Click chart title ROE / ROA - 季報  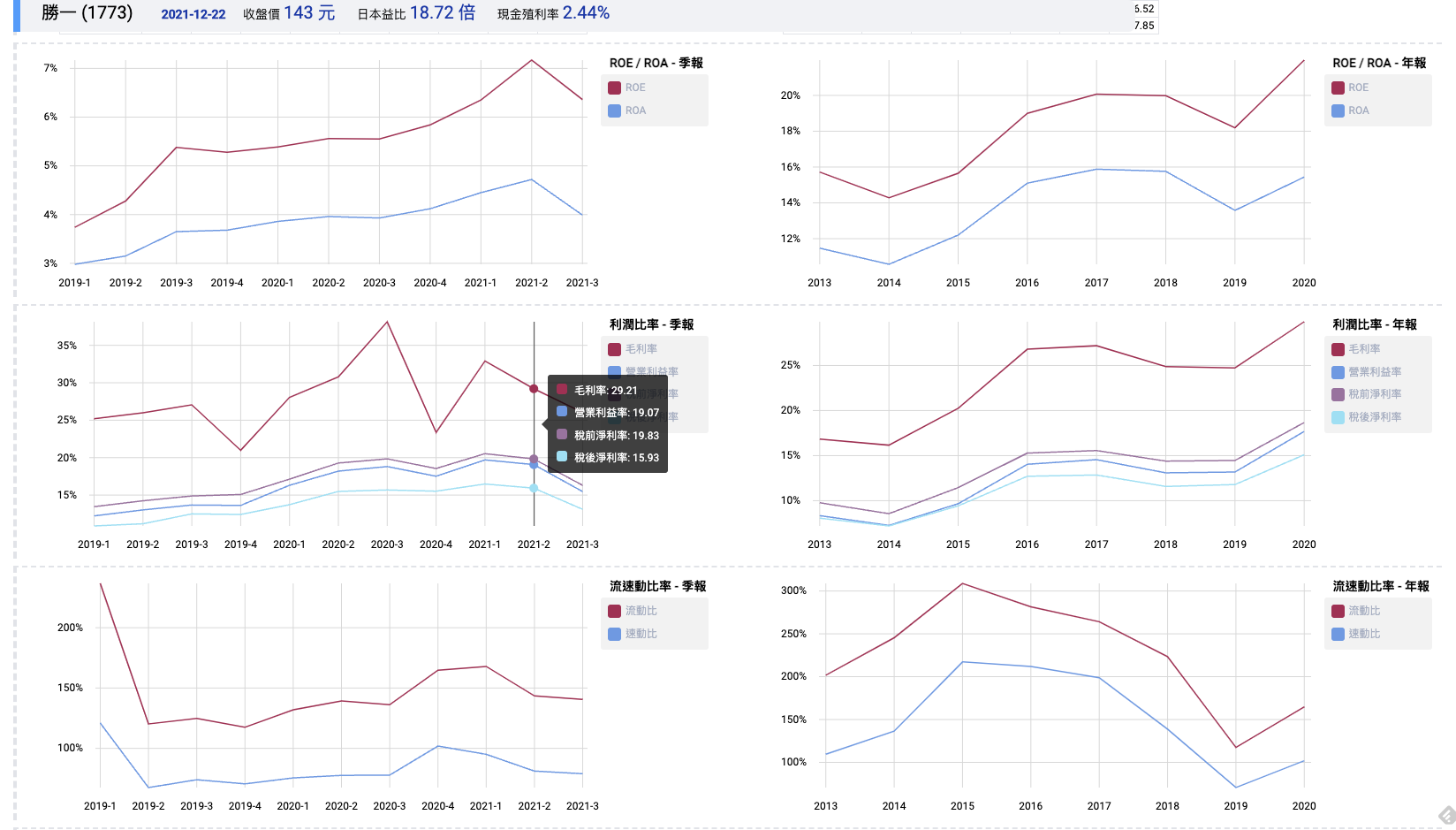click(x=656, y=63)
